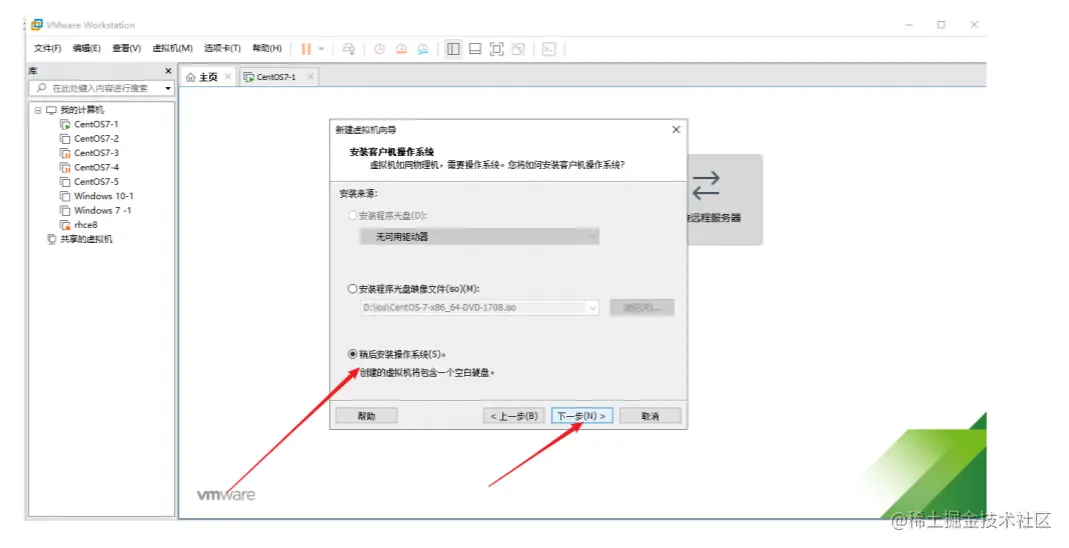Click the 浏览(R)... button
This screenshot has height=548, width=1069.
642,307
